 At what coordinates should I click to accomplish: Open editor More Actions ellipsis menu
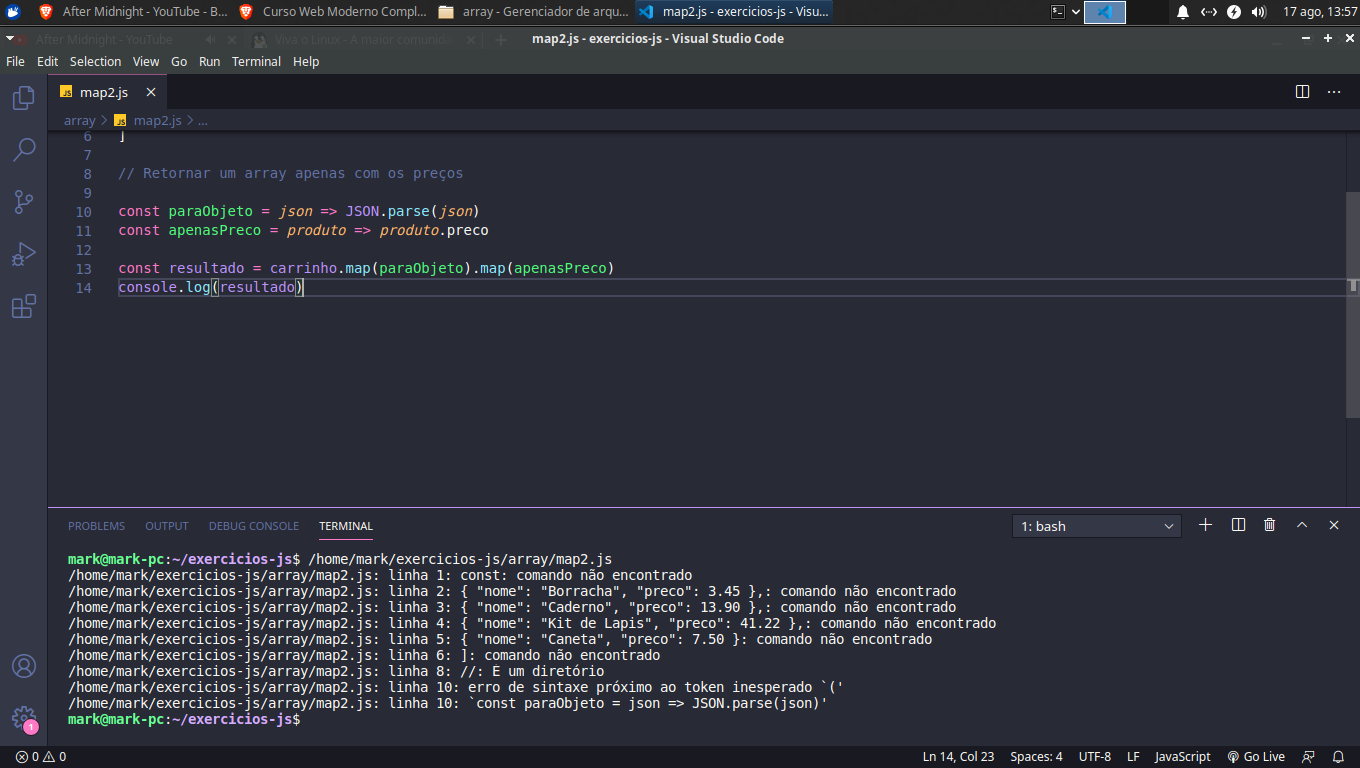pos(1334,92)
